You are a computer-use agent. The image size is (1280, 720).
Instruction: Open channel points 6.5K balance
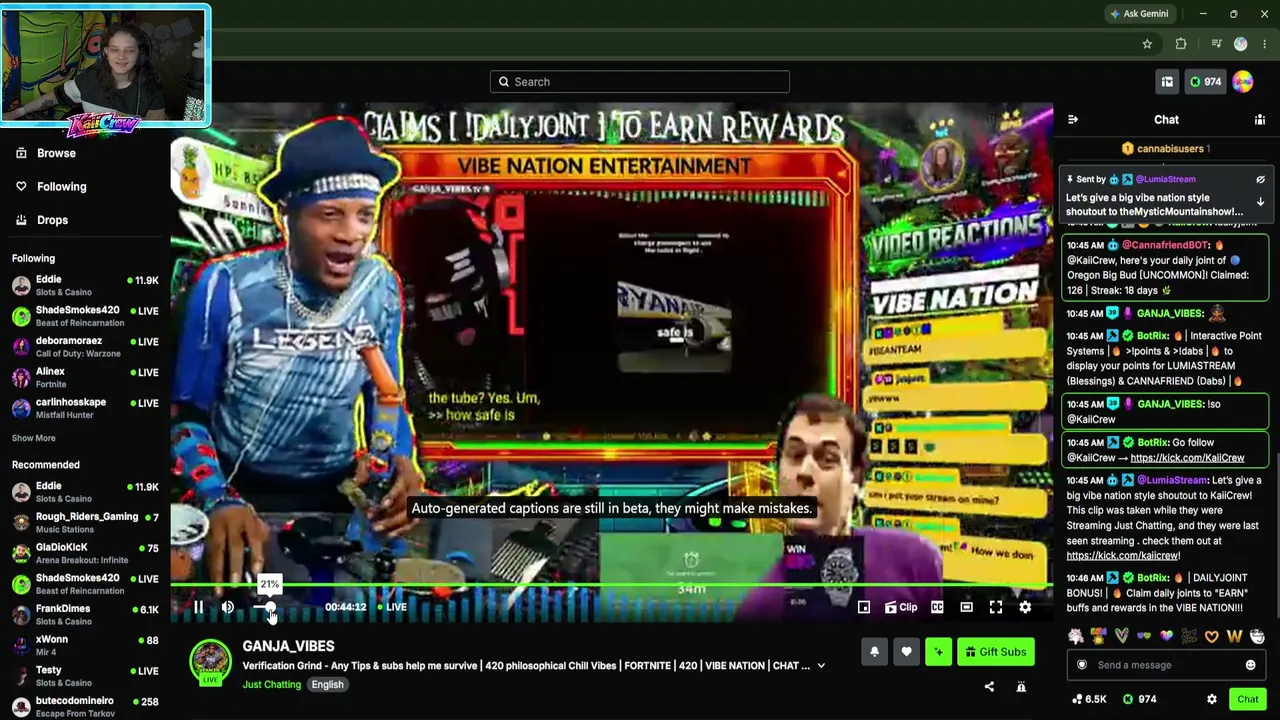(x=1089, y=699)
